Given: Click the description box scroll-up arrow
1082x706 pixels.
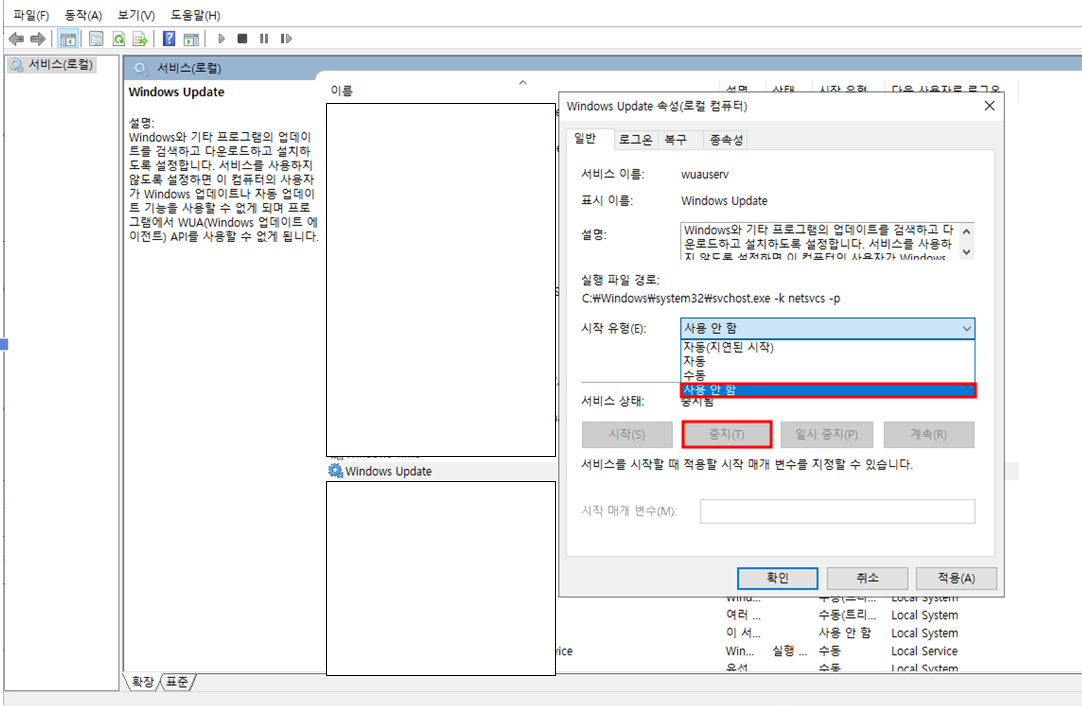Looking at the screenshot, I should pyautogui.click(x=966, y=231).
